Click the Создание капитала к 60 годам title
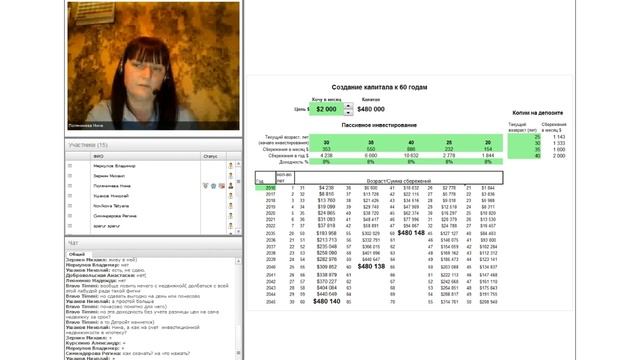Screen dimensions: 640x360 379,87
